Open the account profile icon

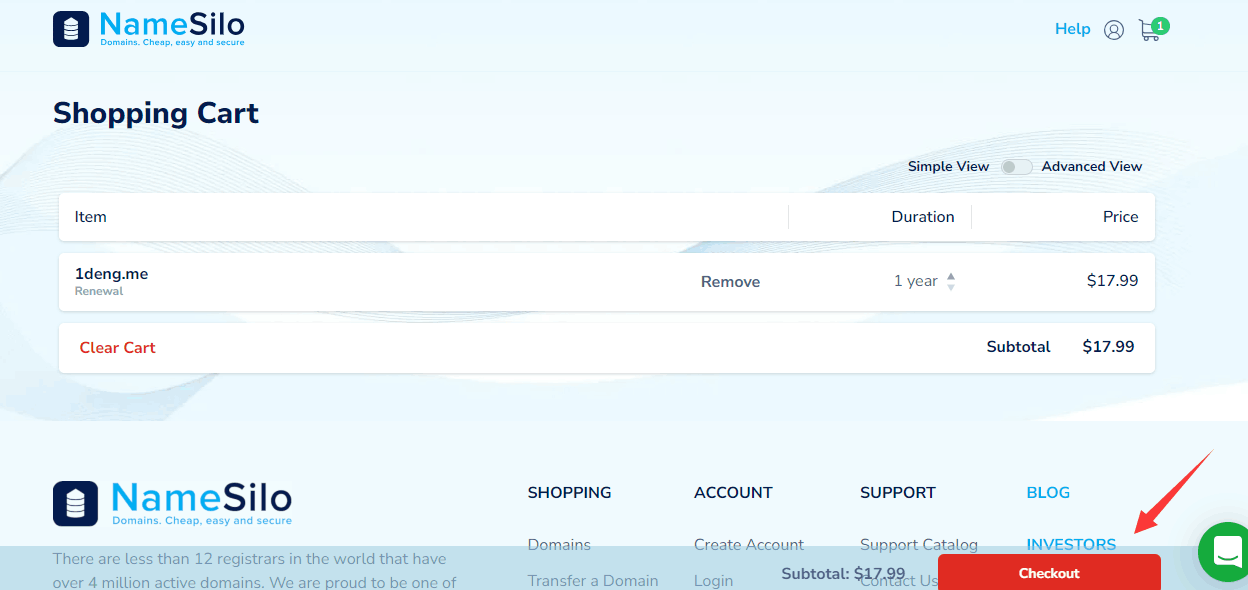click(x=1114, y=29)
